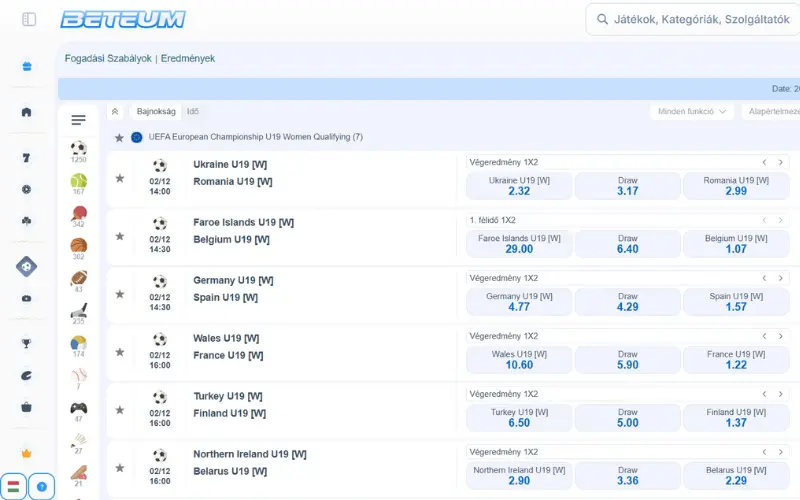This screenshot has height=500, width=800.
Task: Collapse the list with double-chevron up button
Action: click(x=115, y=112)
